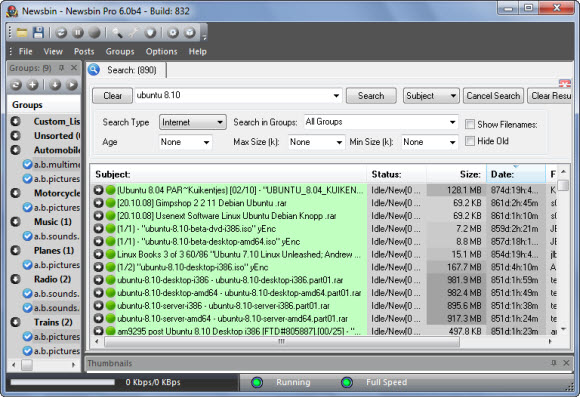Click the results list horizontal scrollbar
The image size is (580, 397).
coord(282,342)
